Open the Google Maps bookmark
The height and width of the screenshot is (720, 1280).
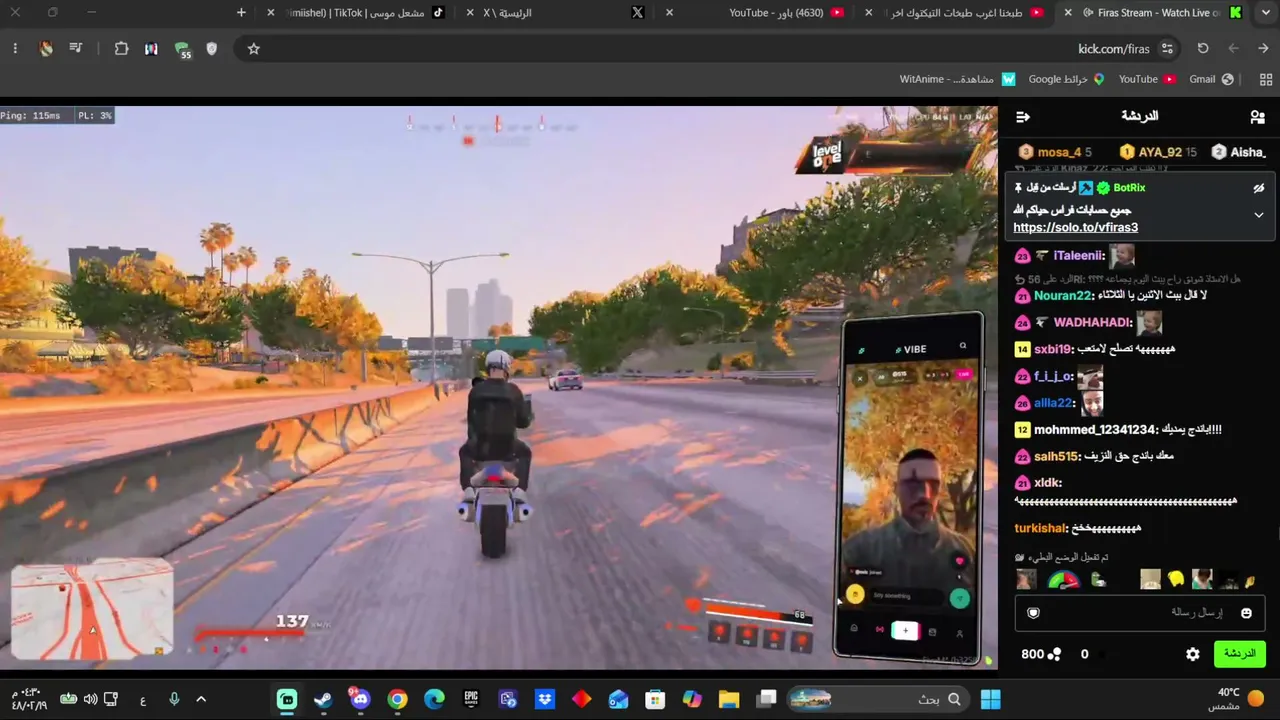[1066, 79]
